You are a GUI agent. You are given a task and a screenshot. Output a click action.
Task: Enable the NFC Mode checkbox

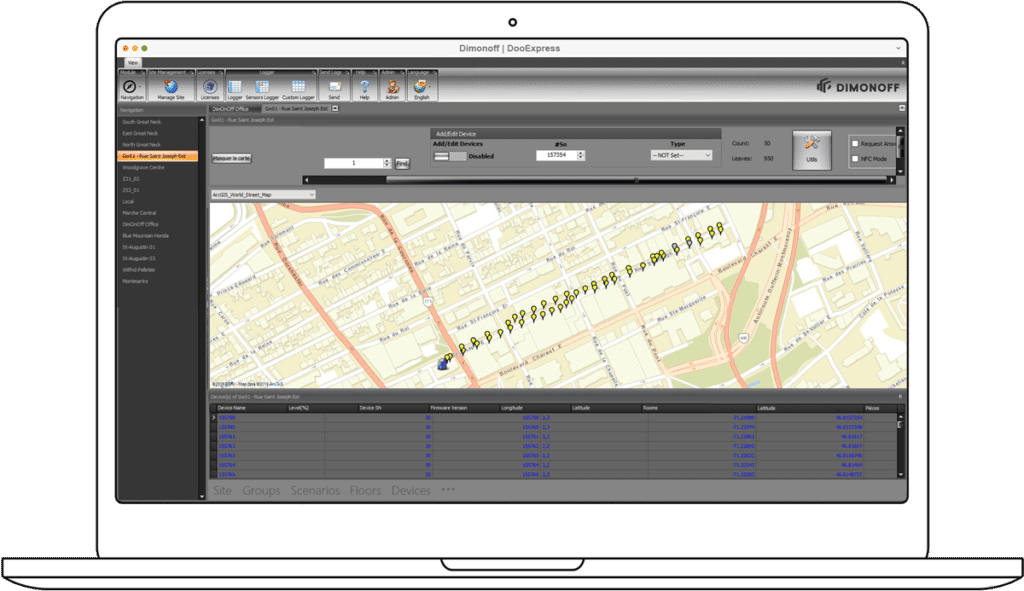point(853,159)
